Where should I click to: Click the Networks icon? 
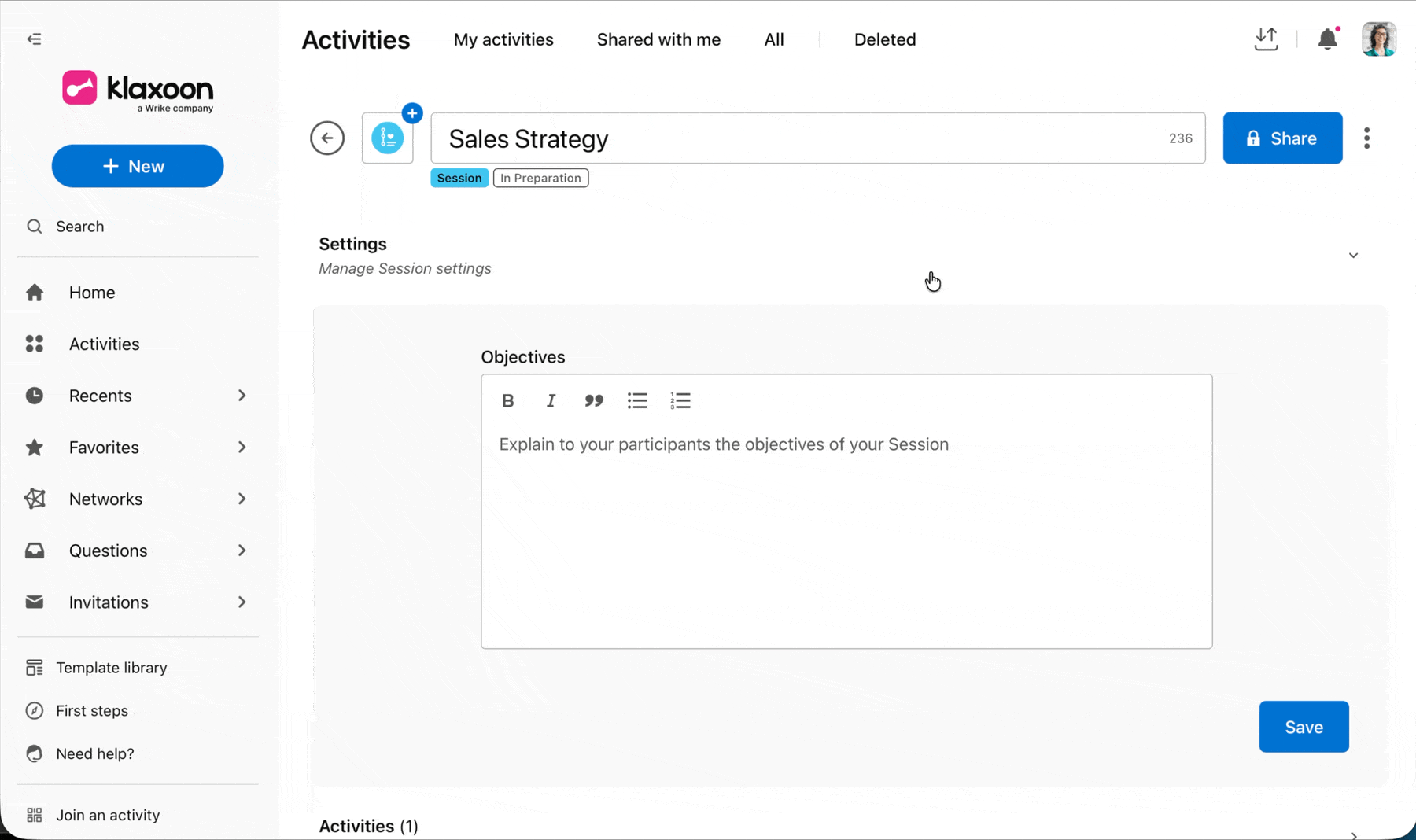[35, 499]
